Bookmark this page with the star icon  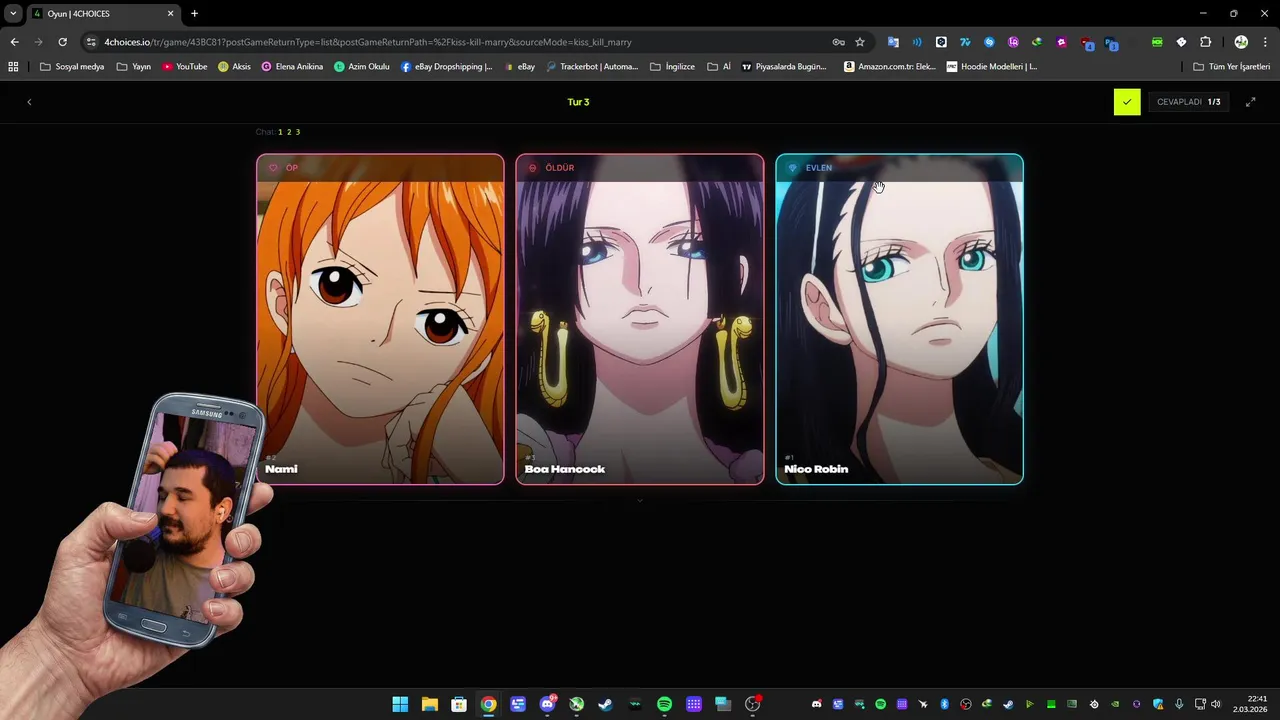pos(860,42)
